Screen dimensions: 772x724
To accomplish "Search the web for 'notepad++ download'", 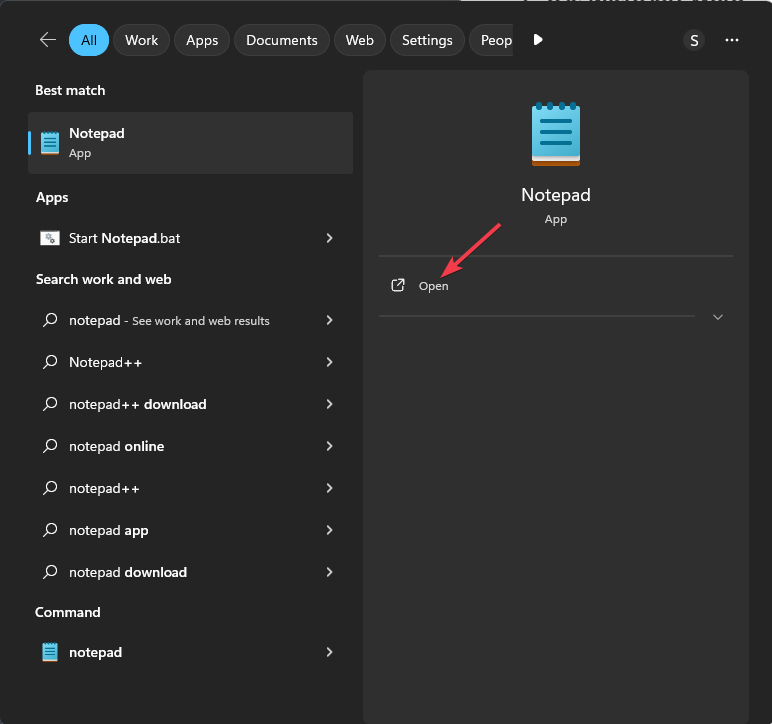I will [138, 404].
